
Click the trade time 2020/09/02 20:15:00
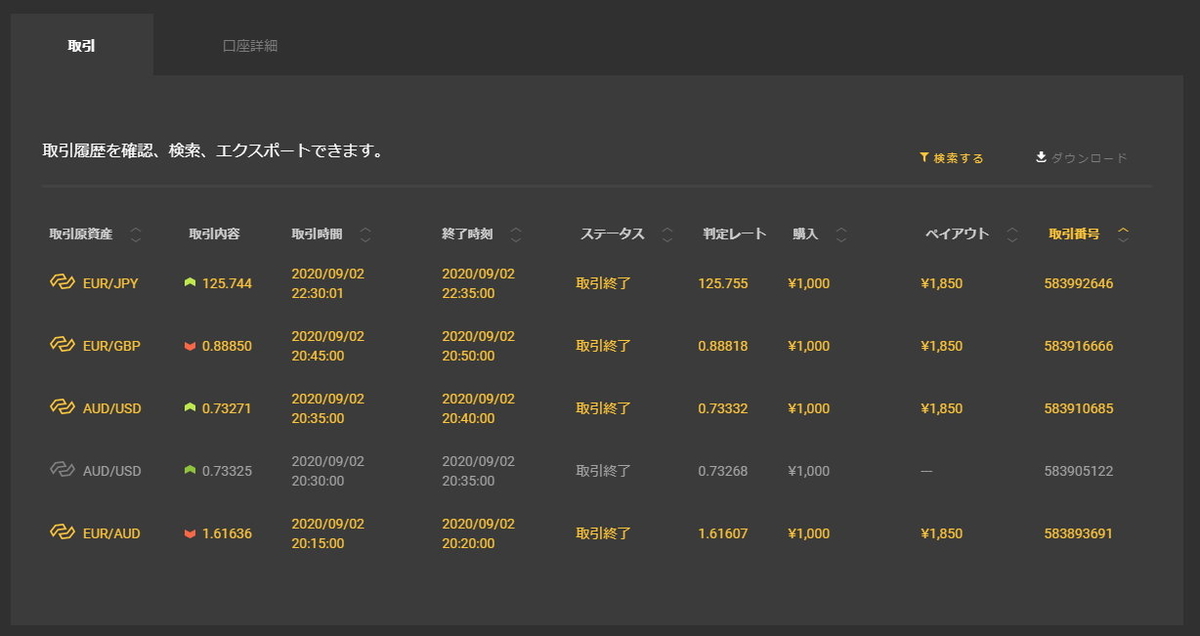click(x=328, y=533)
